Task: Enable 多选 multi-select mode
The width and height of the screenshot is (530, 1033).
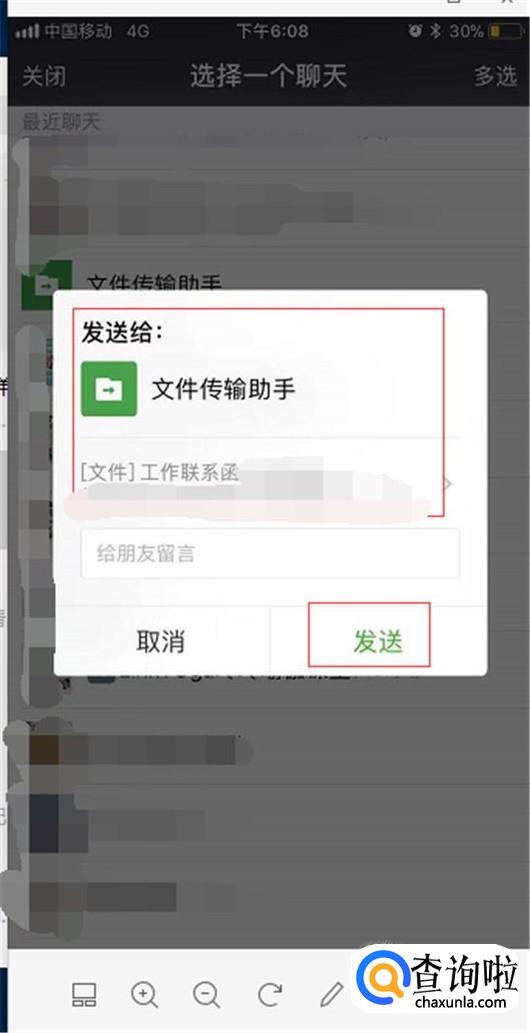Action: 496,76
